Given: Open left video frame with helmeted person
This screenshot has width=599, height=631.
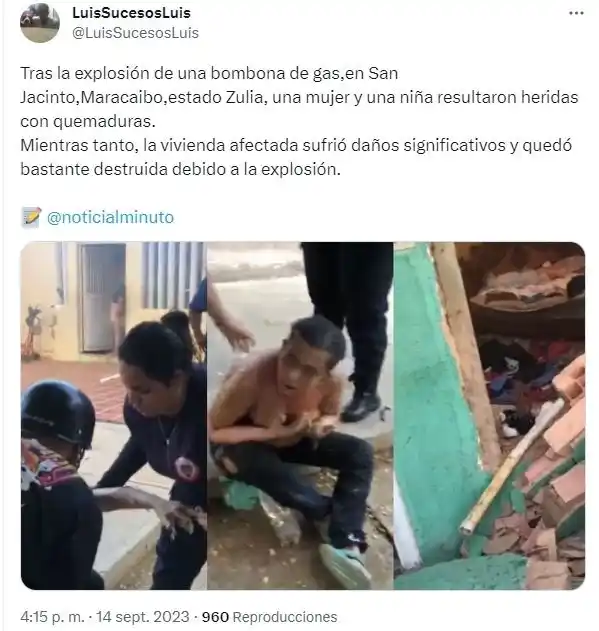Looking at the screenshot, I should pos(114,416).
